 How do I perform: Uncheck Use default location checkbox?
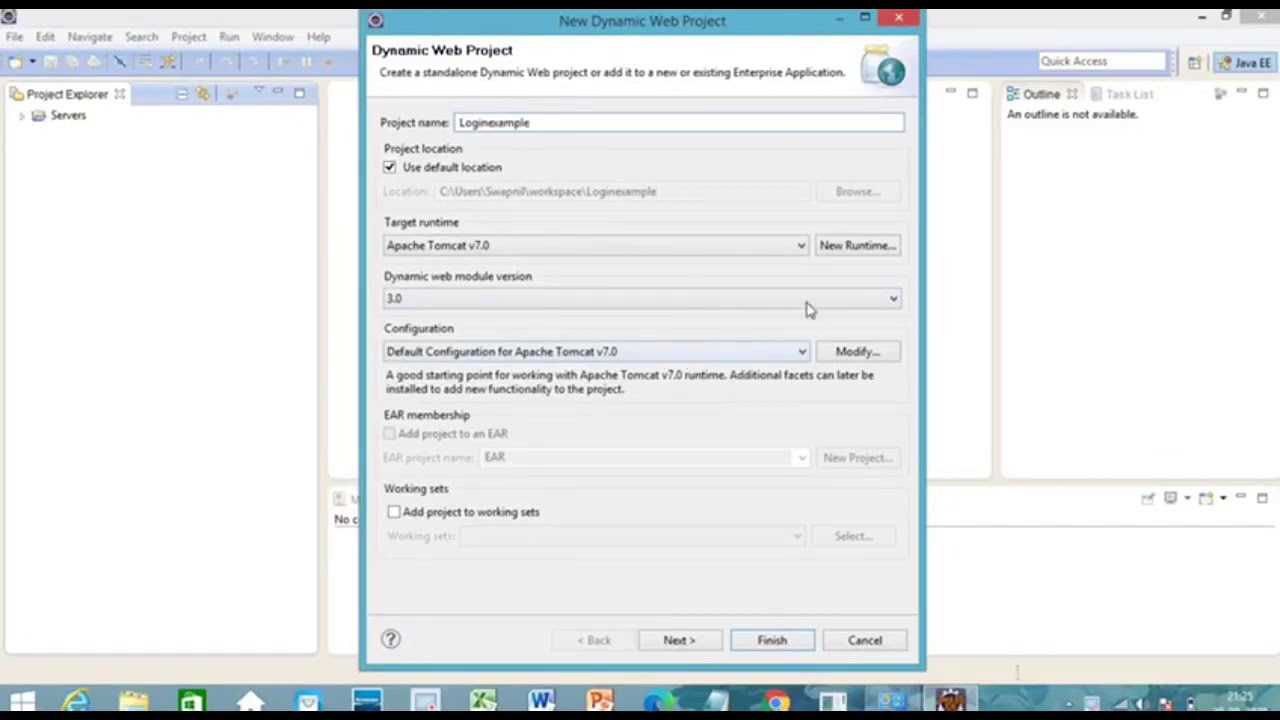coord(390,167)
